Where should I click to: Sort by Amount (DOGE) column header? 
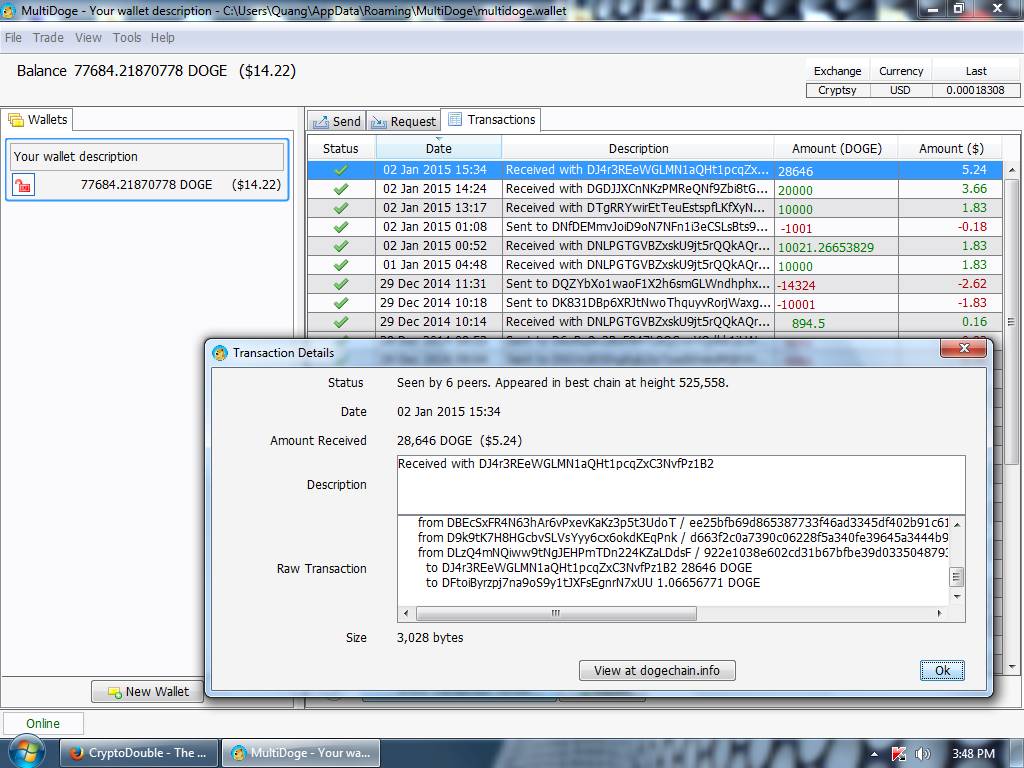(837, 148)
